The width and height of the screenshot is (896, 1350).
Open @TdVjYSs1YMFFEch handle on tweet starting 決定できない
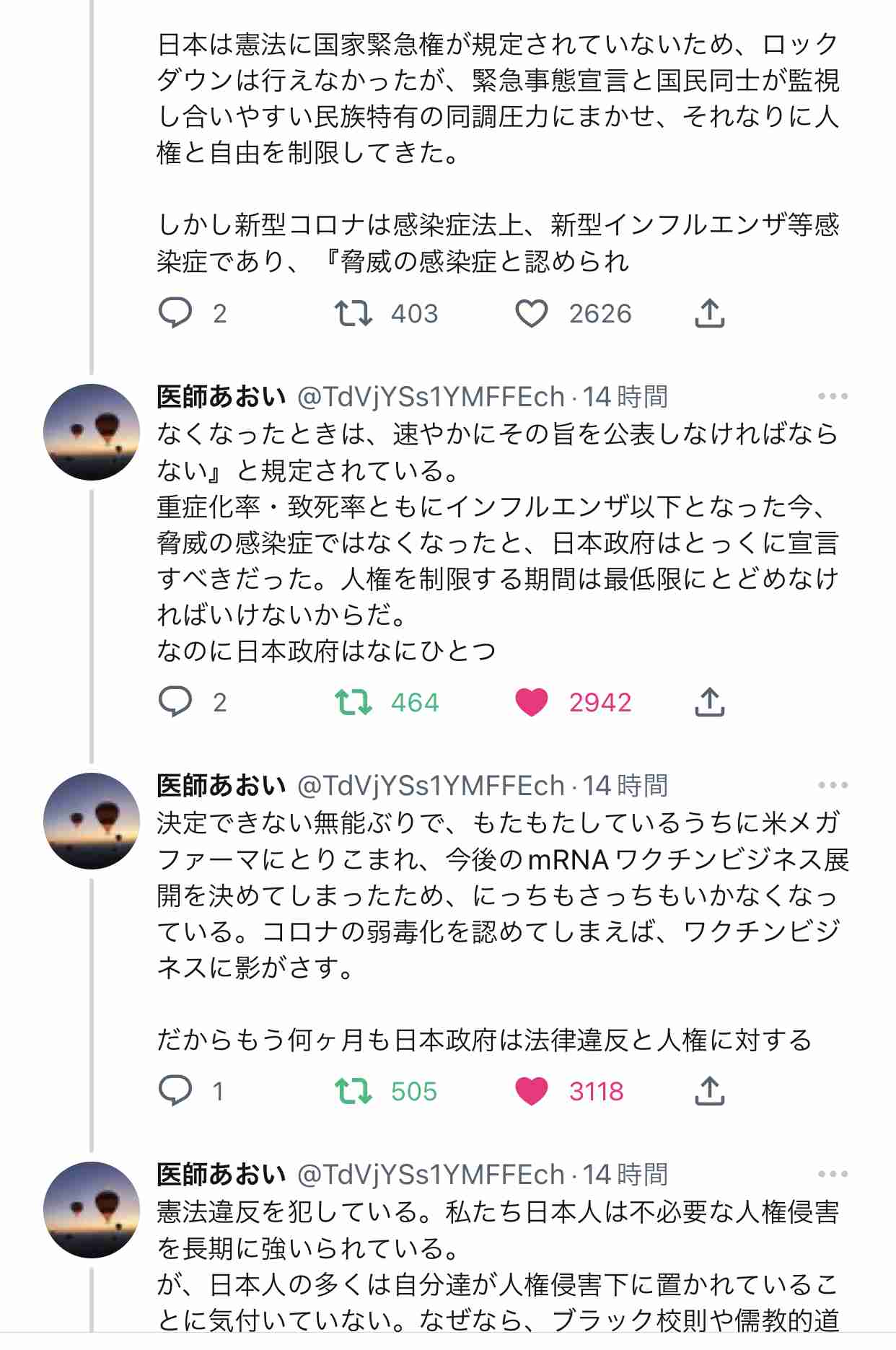pyautogui.click(x=431, y=785)
